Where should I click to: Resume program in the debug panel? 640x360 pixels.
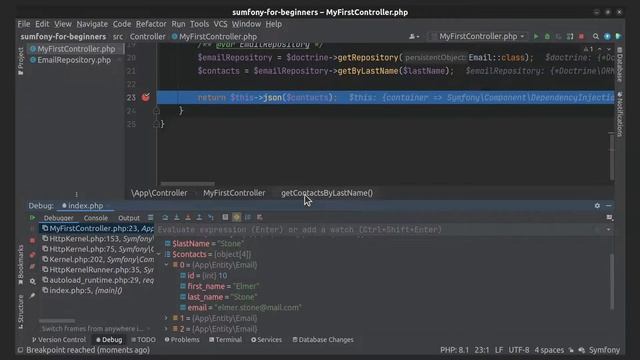[32, 218]
